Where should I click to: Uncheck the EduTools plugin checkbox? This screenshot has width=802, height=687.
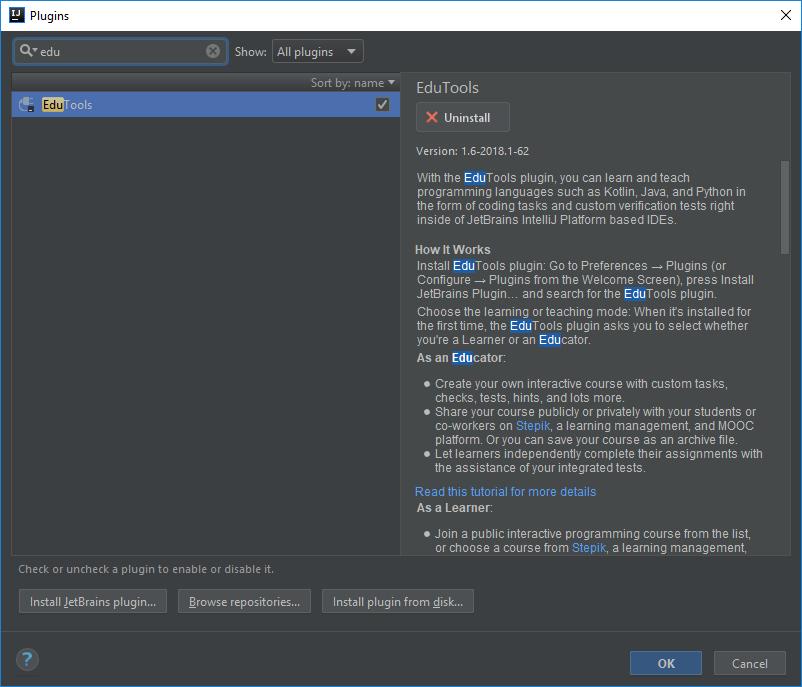(x=382, y=104)
